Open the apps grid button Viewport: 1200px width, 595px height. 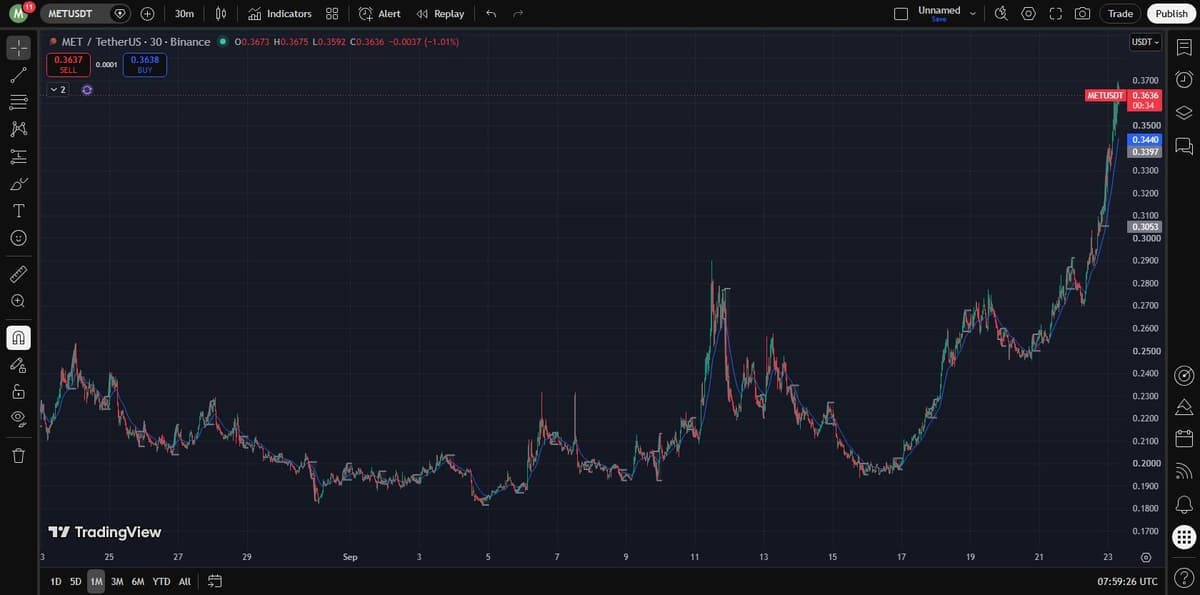(x=1183, y=537)
